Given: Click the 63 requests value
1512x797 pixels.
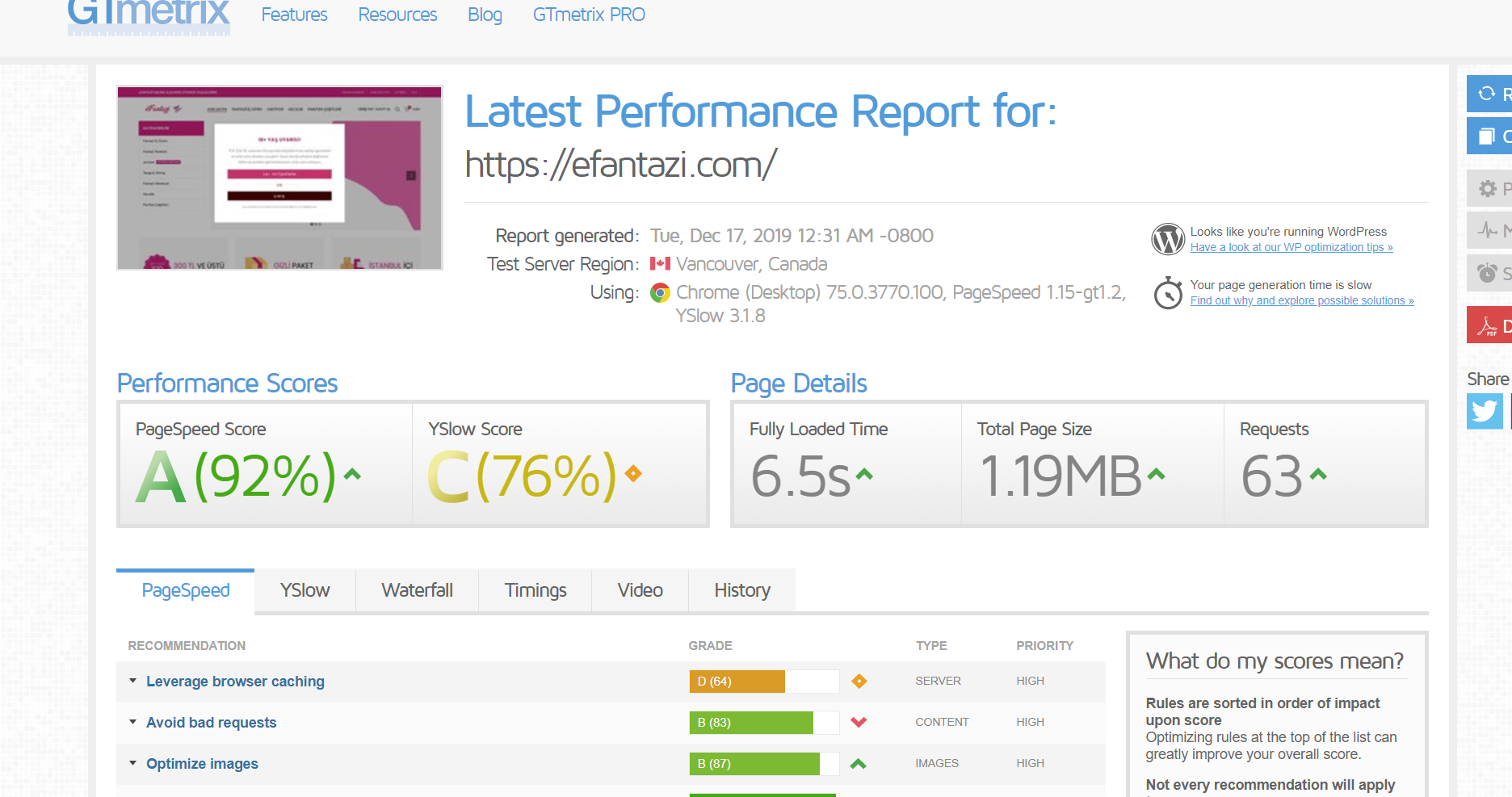Looking at the screenshot, I should 1272,476.
